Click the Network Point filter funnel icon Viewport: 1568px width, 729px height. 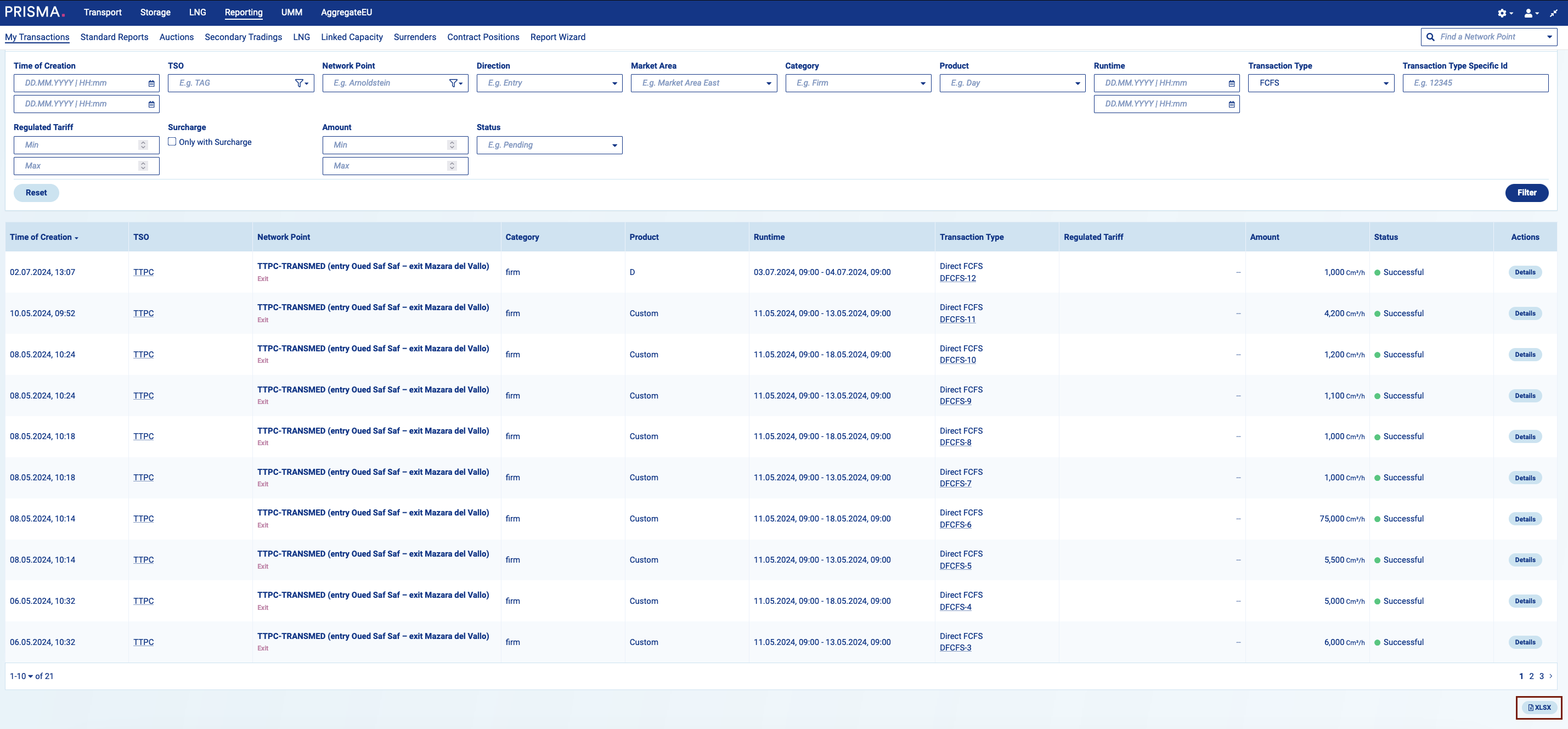[x=455, y=83]
